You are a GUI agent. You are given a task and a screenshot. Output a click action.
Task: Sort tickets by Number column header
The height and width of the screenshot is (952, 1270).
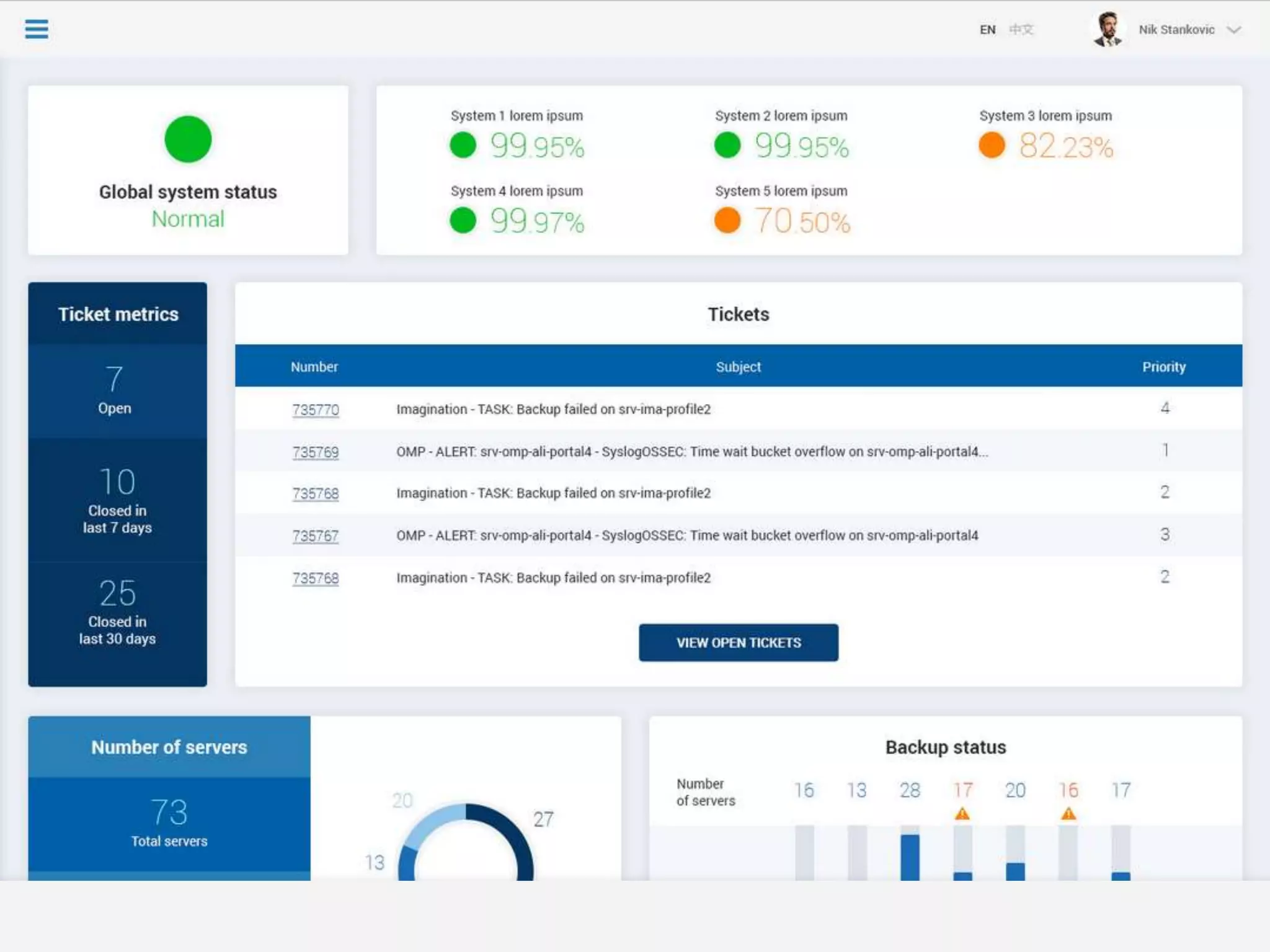(314, 367)
